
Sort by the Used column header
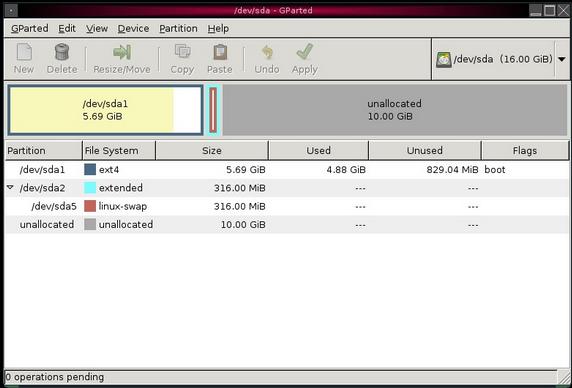tap(318, 151)
